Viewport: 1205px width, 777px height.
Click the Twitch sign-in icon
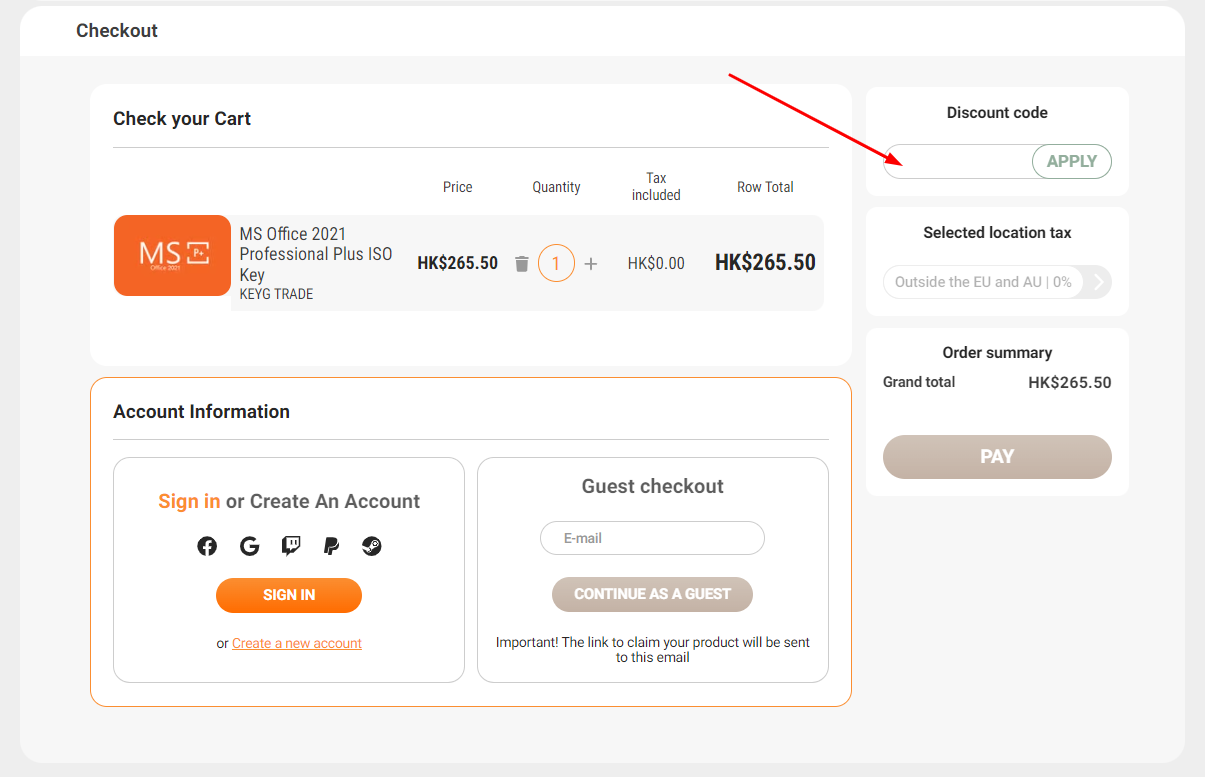point(291,546)
